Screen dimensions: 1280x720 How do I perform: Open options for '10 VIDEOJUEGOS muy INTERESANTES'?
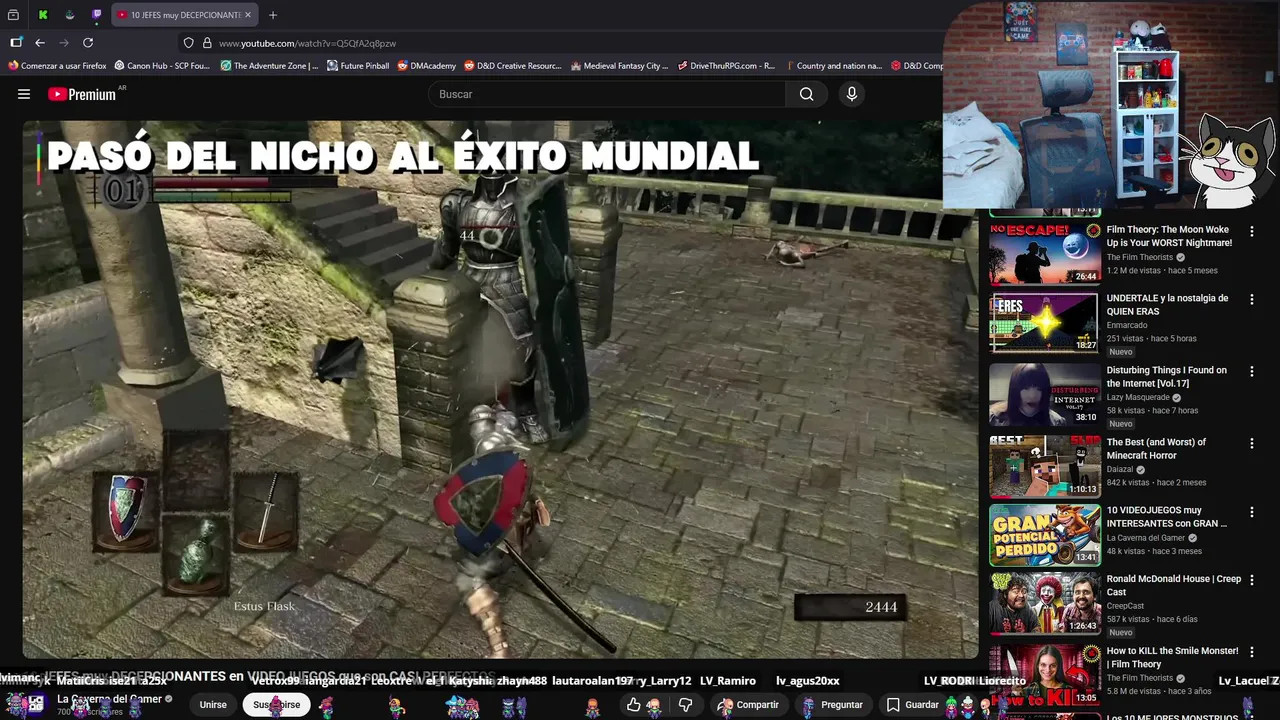pos(1251,511)
